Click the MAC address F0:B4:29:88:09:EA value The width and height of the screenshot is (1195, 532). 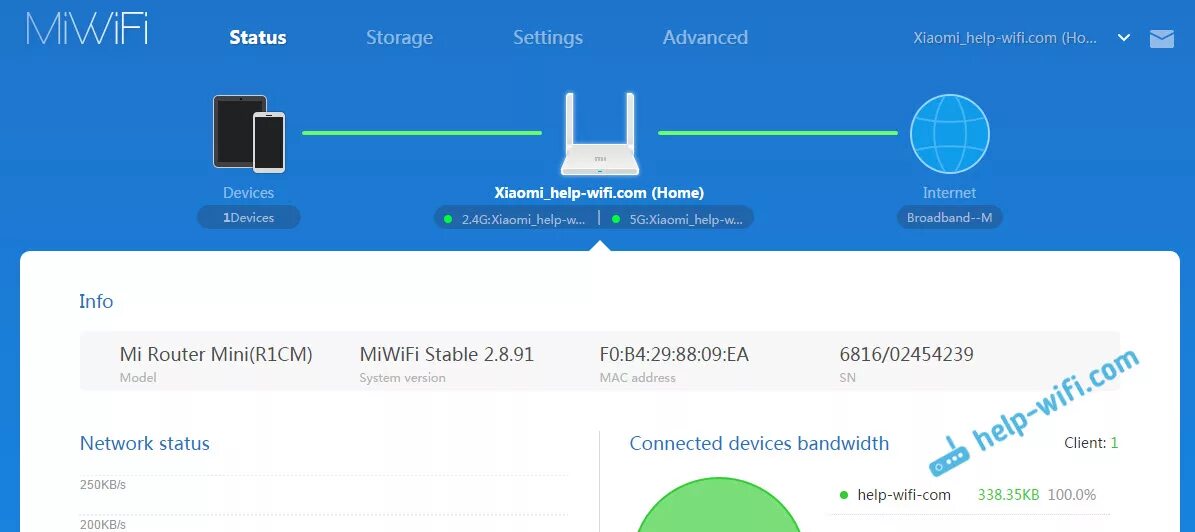click(674, 355)
